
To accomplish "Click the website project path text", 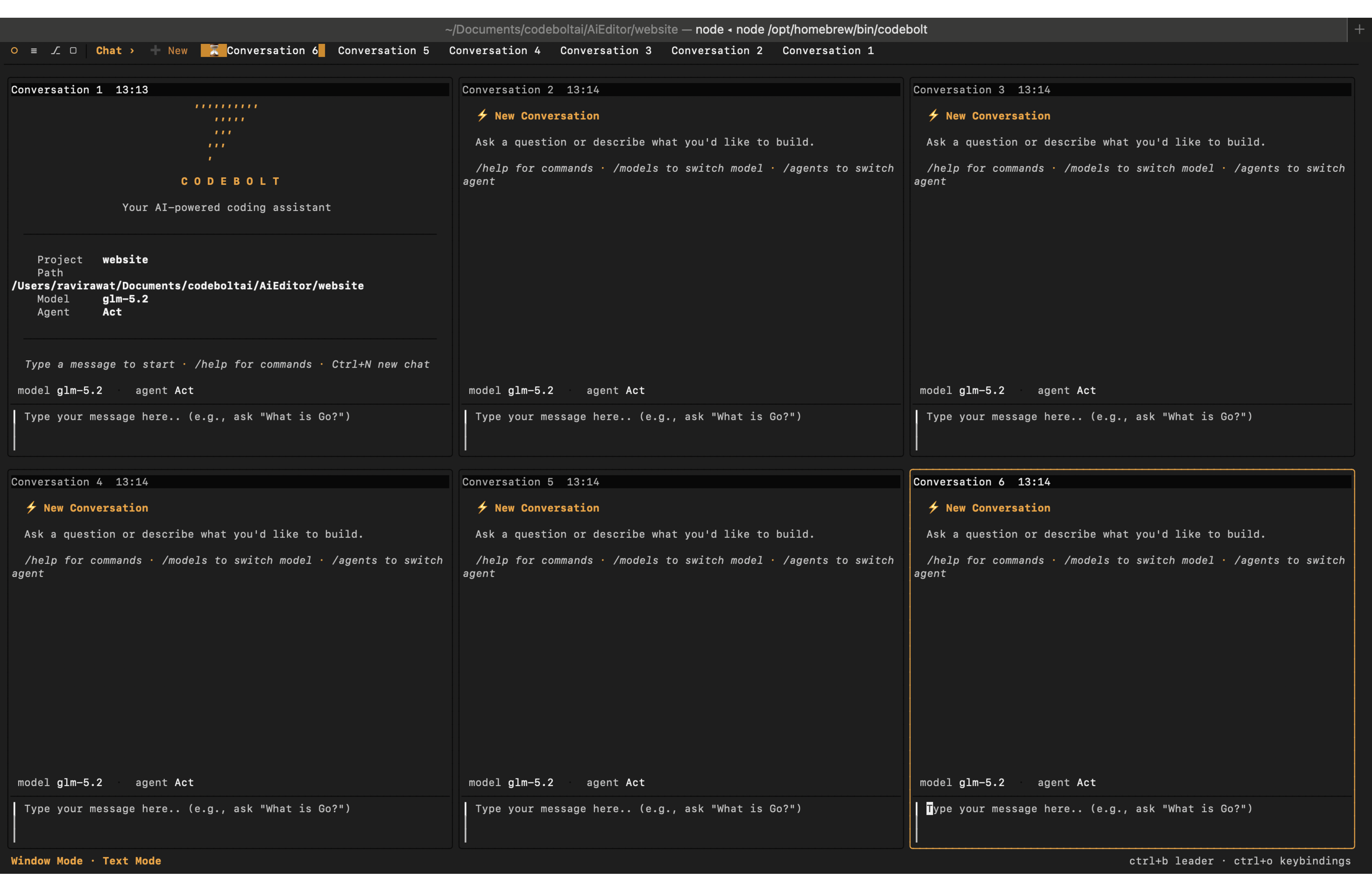I will tap(187, 286).
